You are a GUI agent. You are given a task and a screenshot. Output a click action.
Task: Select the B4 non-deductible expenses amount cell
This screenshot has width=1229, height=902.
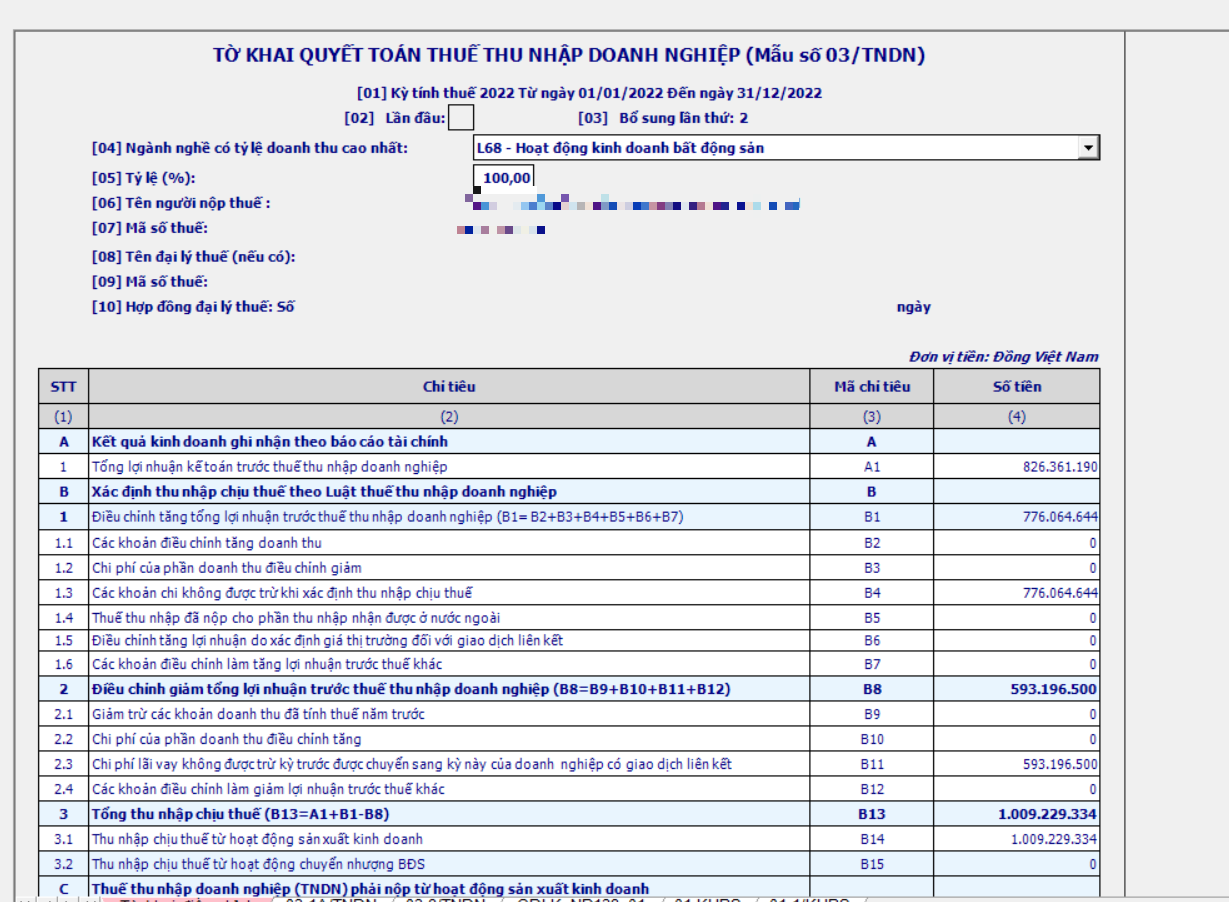click(1016, 593)
